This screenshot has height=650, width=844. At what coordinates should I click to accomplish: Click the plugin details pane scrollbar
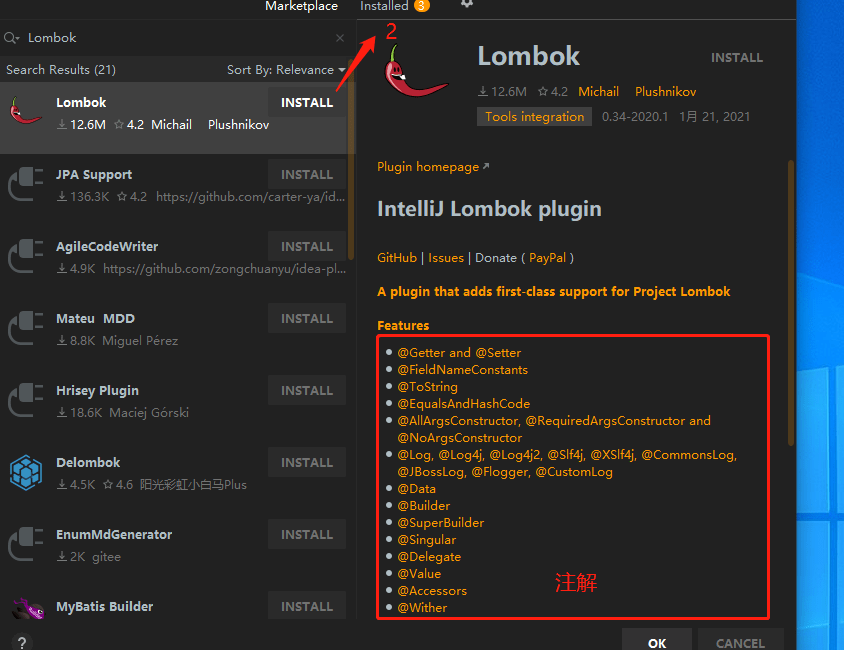pyautogui.click(x=791, y=302)
